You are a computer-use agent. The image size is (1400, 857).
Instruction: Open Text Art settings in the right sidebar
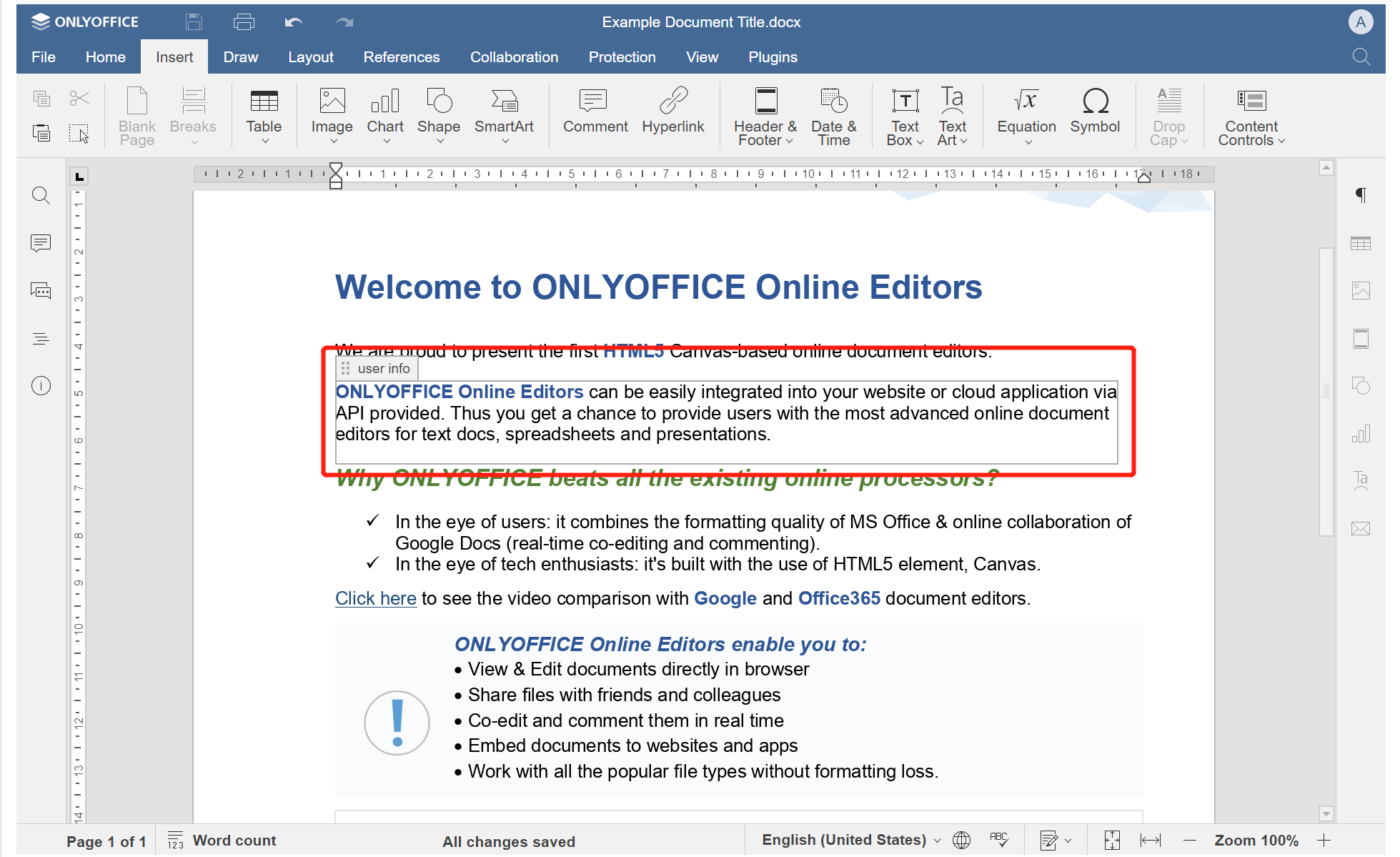click(1361, 480)
